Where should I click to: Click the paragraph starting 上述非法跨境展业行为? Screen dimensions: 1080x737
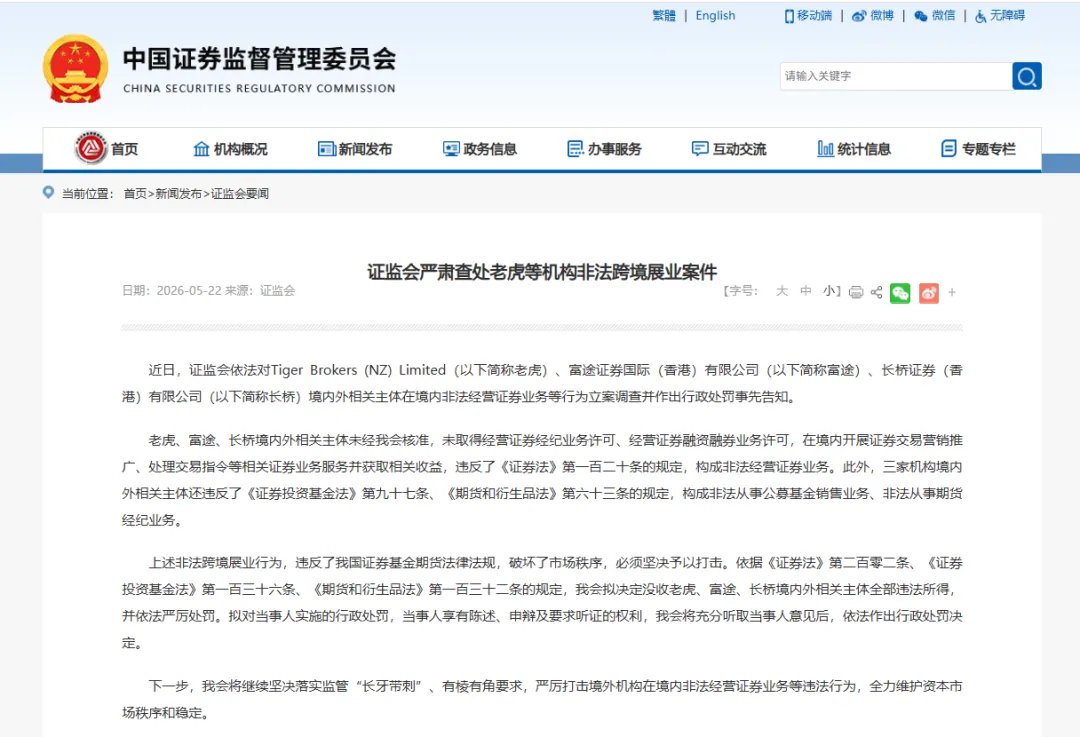tap(542, 603)
